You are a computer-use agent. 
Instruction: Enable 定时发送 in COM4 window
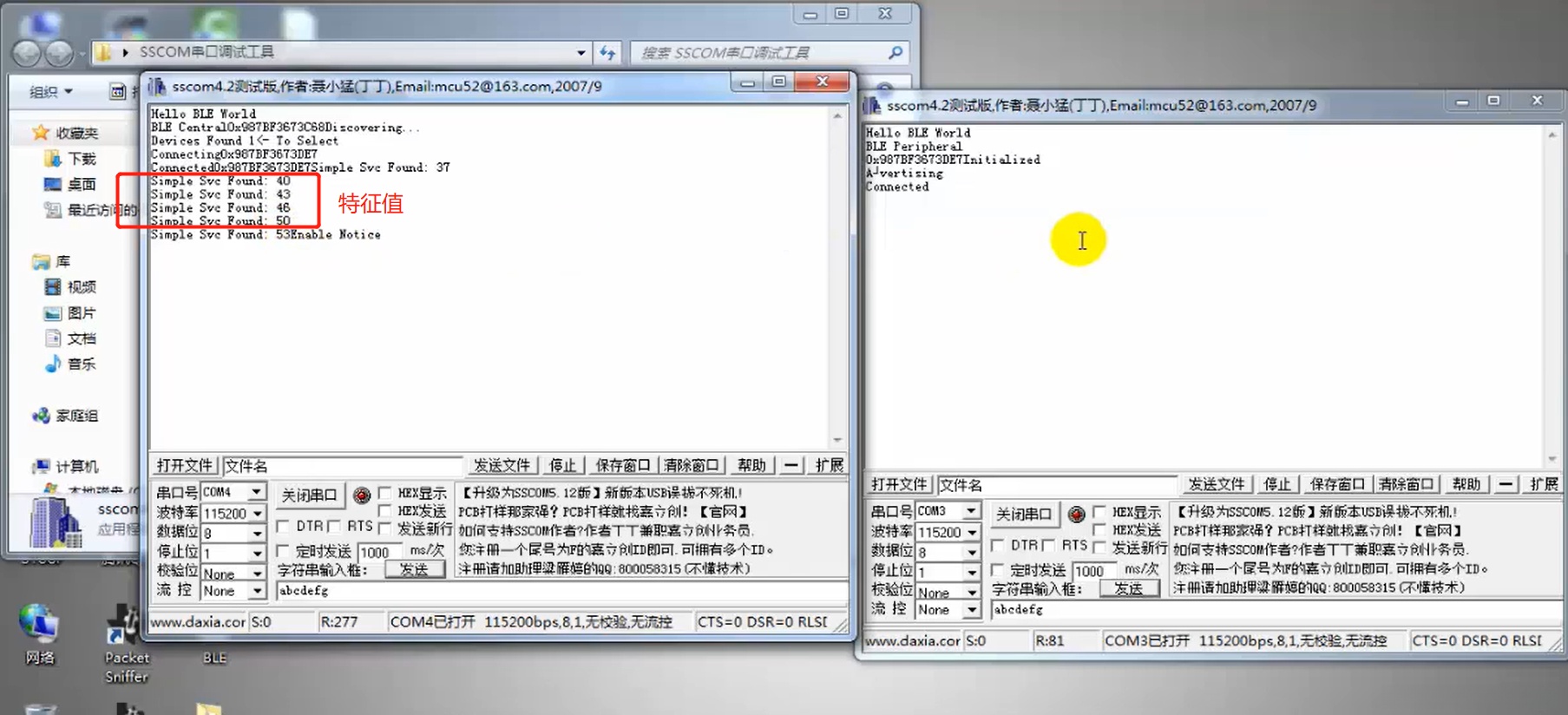(x=283, y=552)
